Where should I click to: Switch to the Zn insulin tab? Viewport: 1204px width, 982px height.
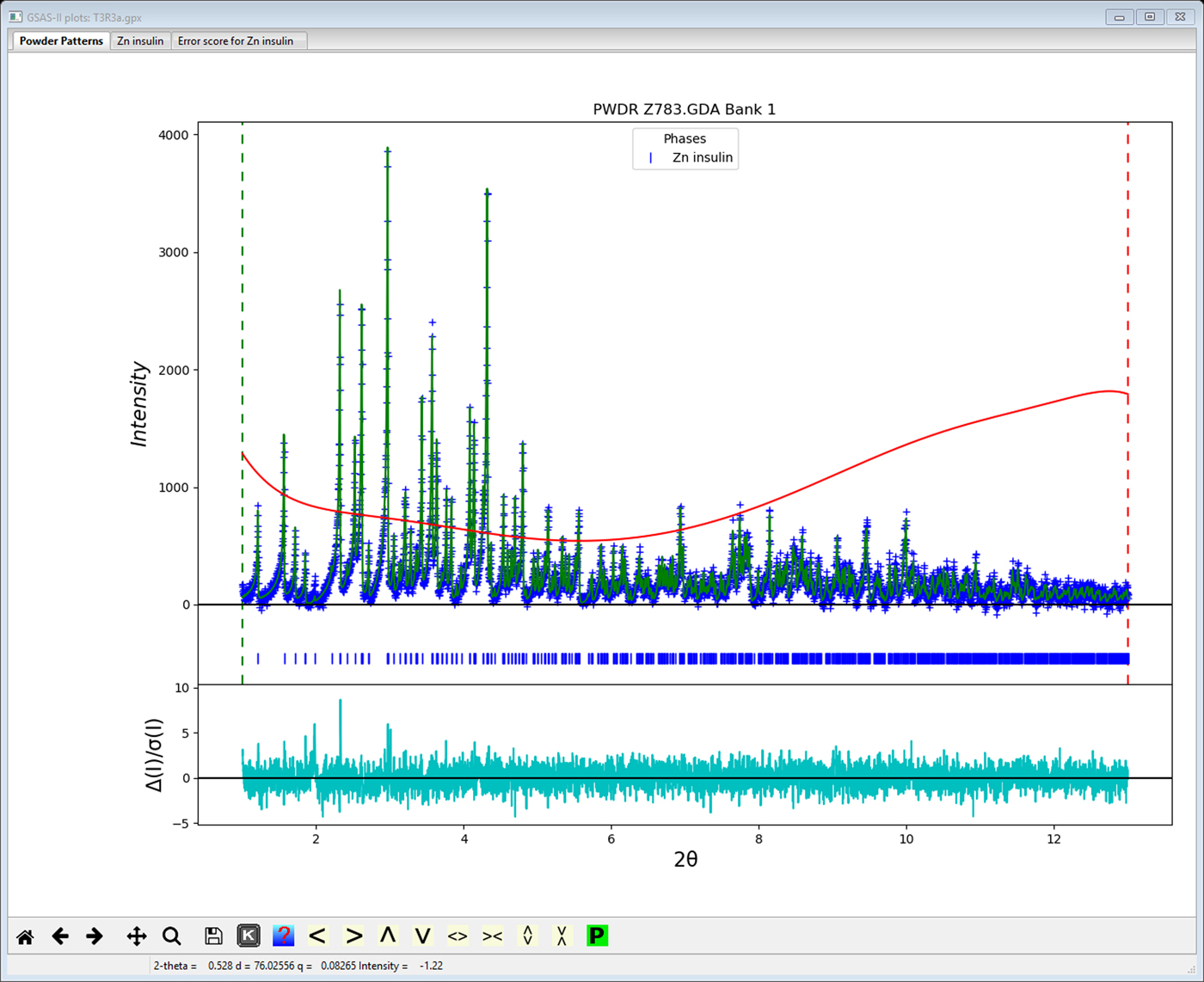coord(140,40)
